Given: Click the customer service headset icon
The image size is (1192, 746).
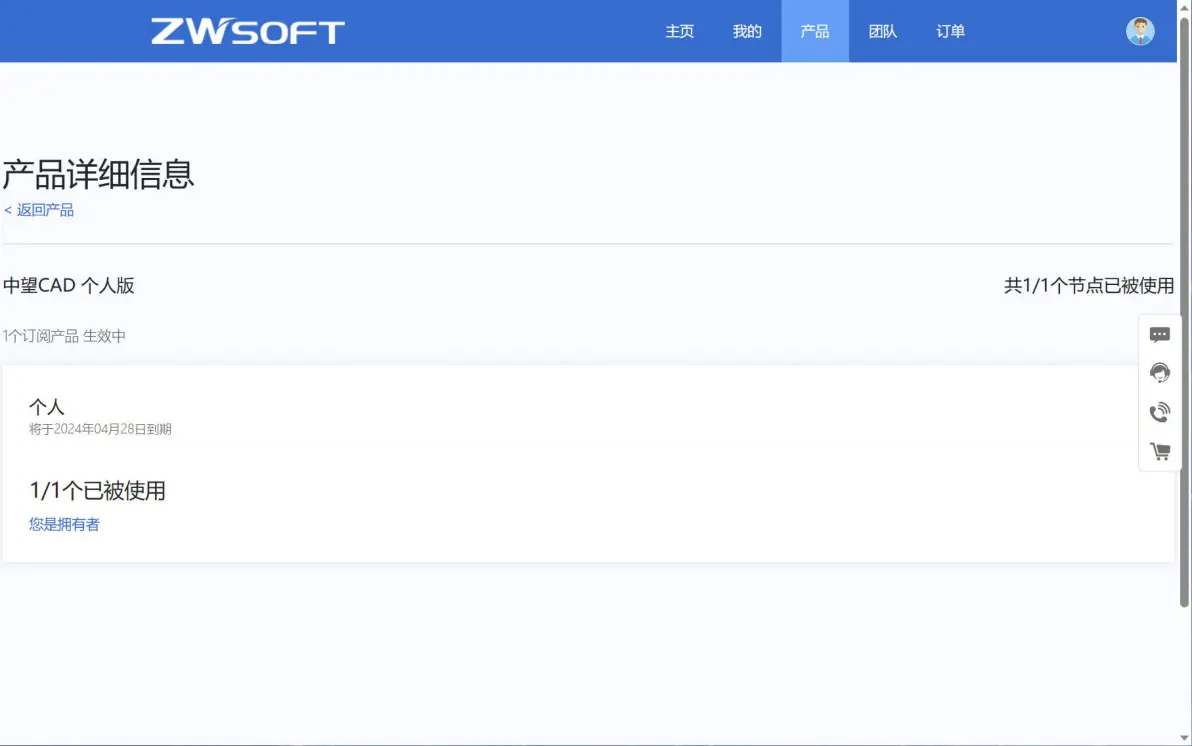Looking at the screenshot, I should [x=1159, y=373].
